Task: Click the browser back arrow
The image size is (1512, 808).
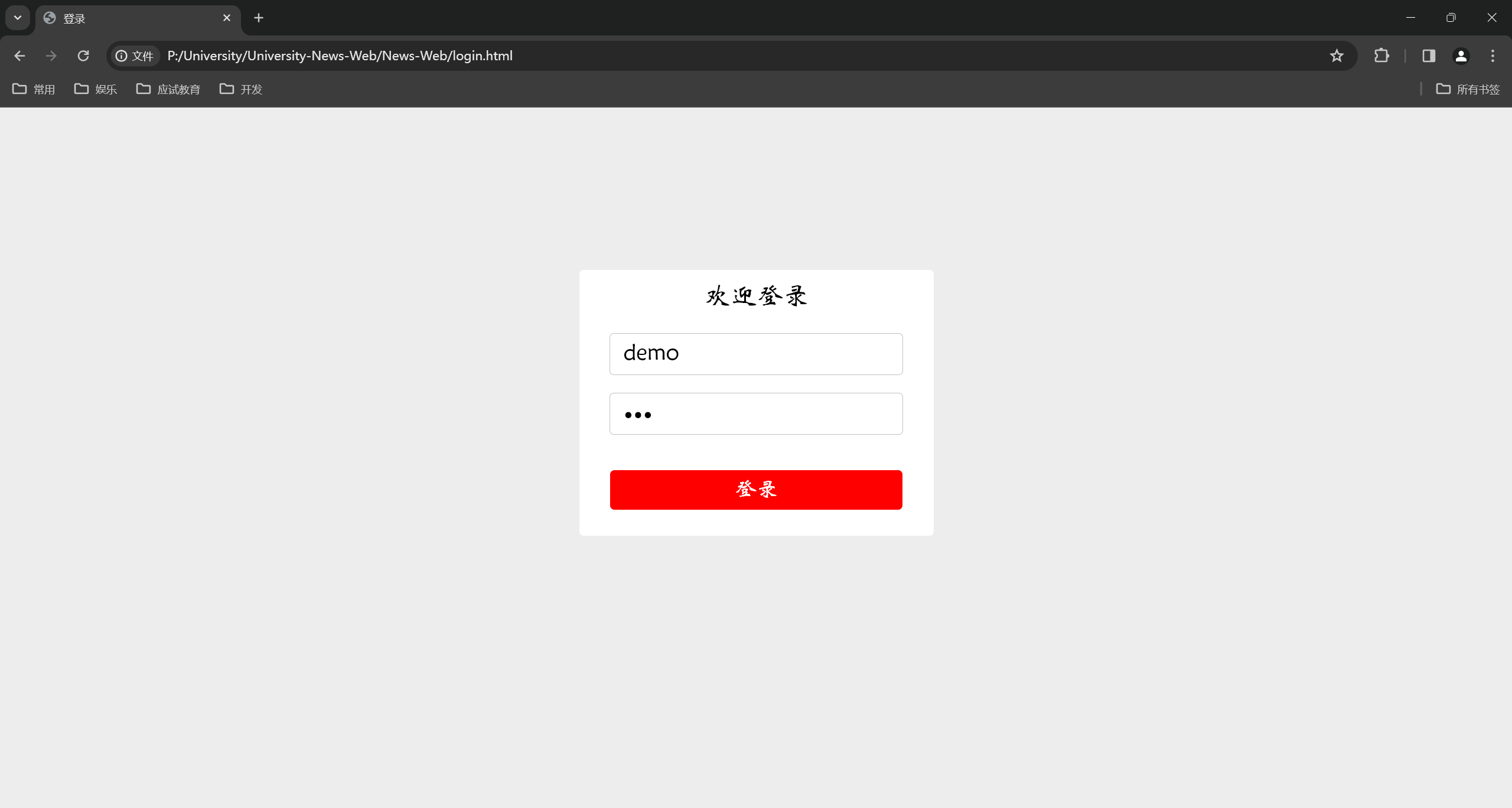Action: tap(19, 56)
